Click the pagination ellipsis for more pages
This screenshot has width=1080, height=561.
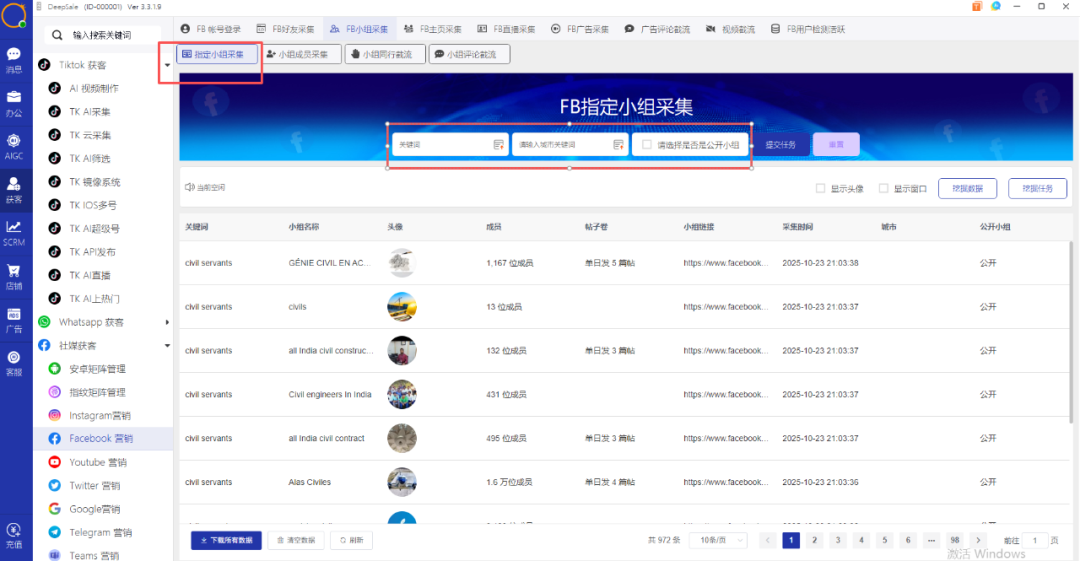tap(931, 540)
